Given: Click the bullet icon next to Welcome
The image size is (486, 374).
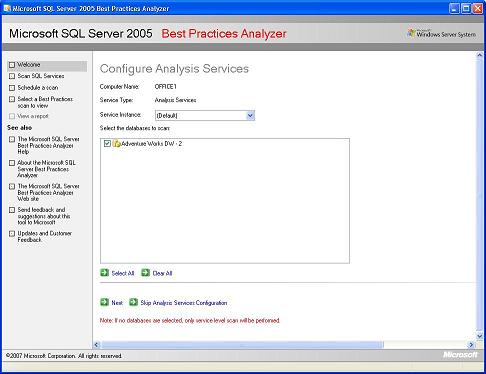Looking at the screenshot, I should pyautogui.click(x=12, y=65).
